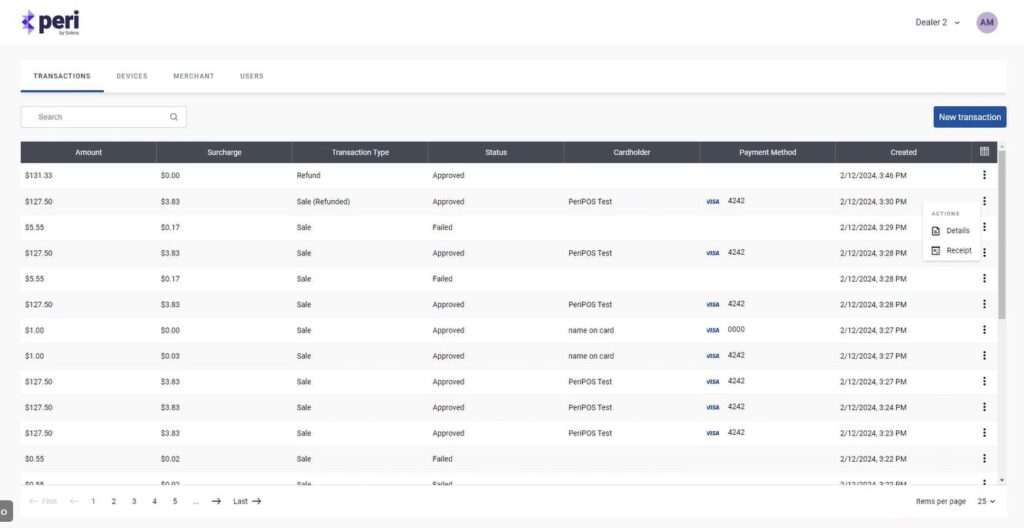The width and height of the screenshot is (1024, 528).
Task: Open the column chooser grid icon
Action: [x=984, y=152]
